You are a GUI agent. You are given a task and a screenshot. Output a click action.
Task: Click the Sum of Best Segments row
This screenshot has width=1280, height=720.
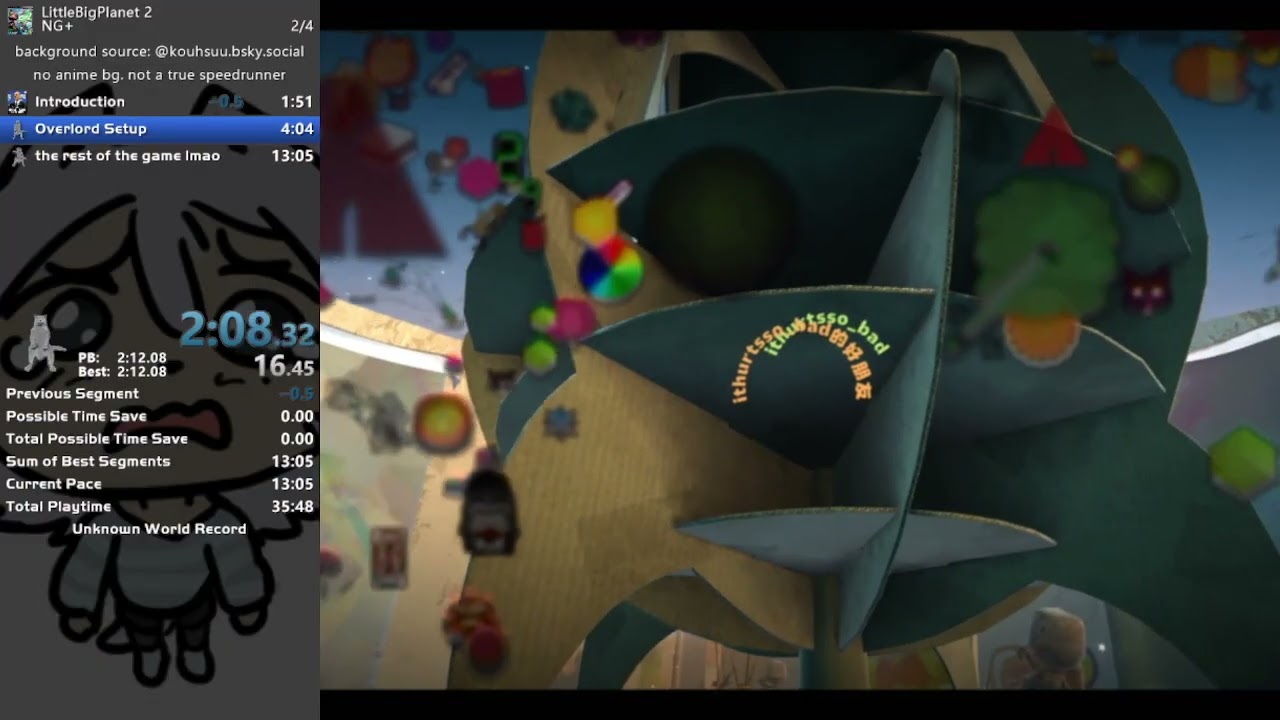[x=160, y=461]
